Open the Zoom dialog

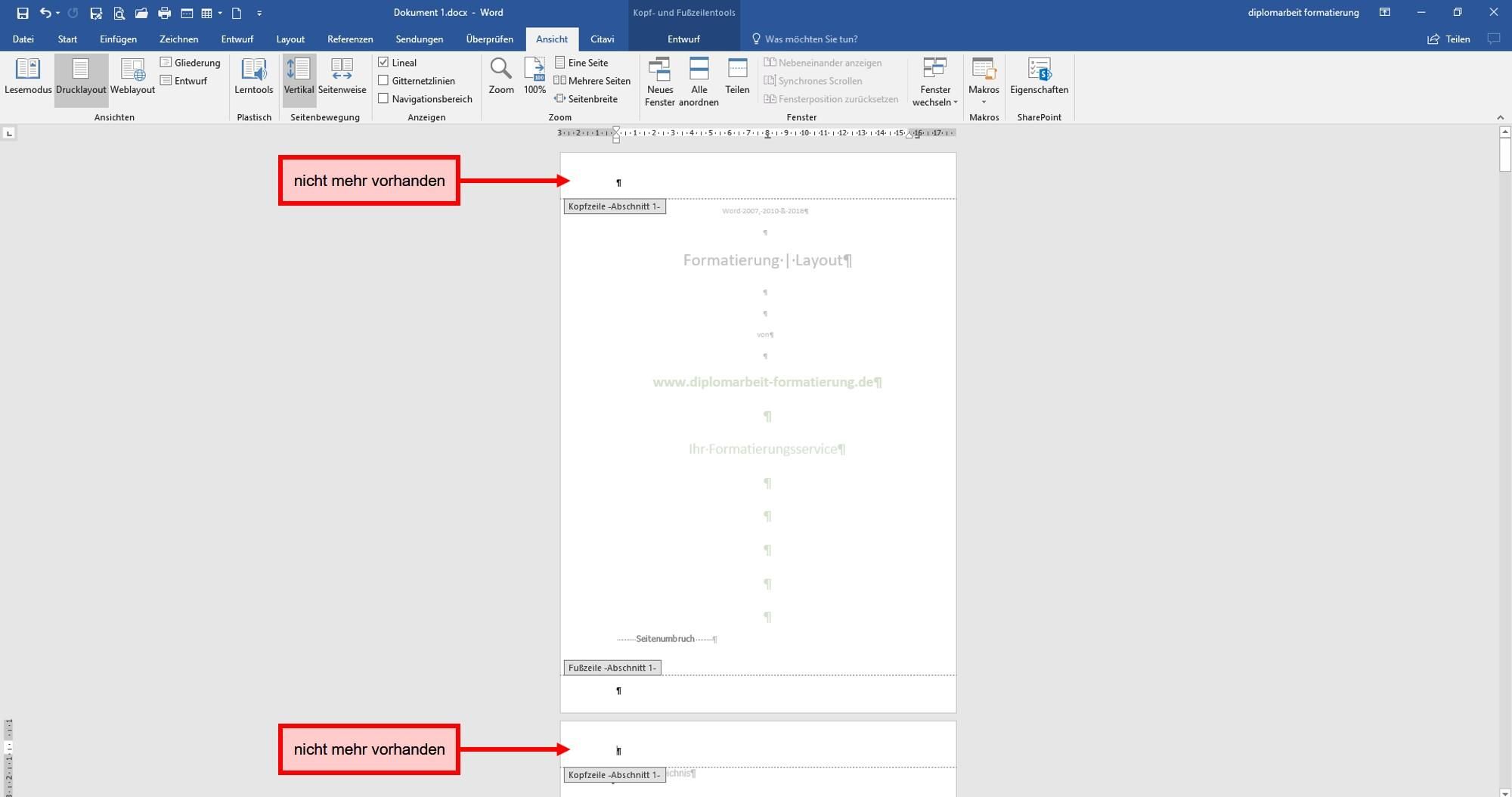point(501,78)
